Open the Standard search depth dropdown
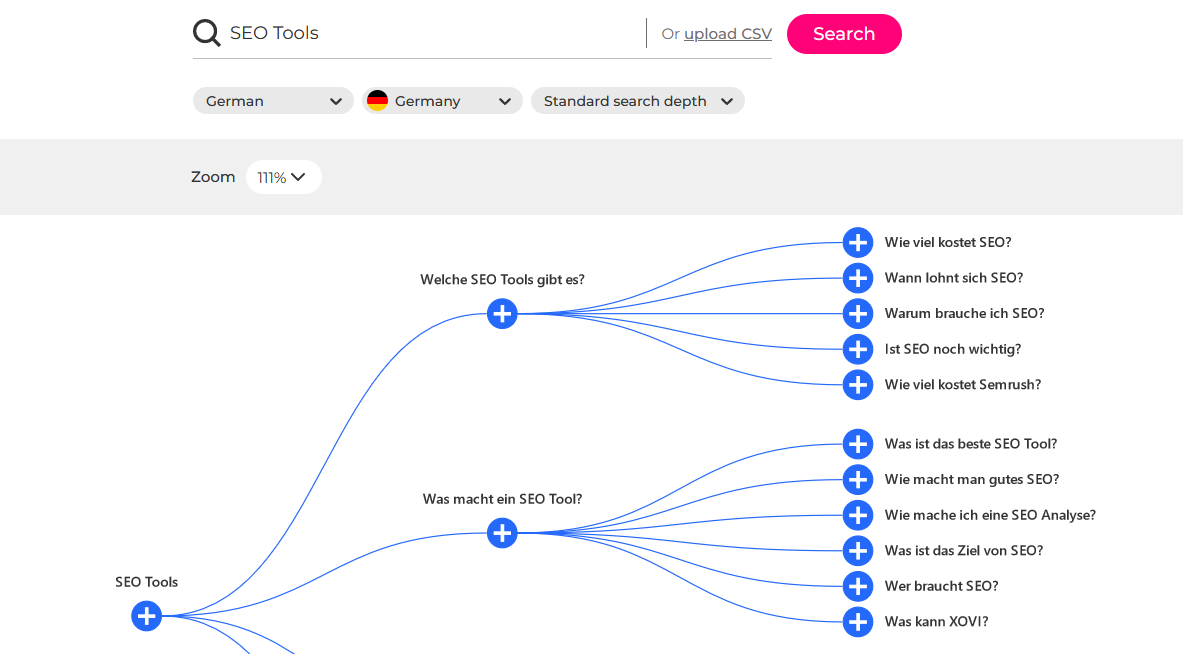 [x=638, y=101]
